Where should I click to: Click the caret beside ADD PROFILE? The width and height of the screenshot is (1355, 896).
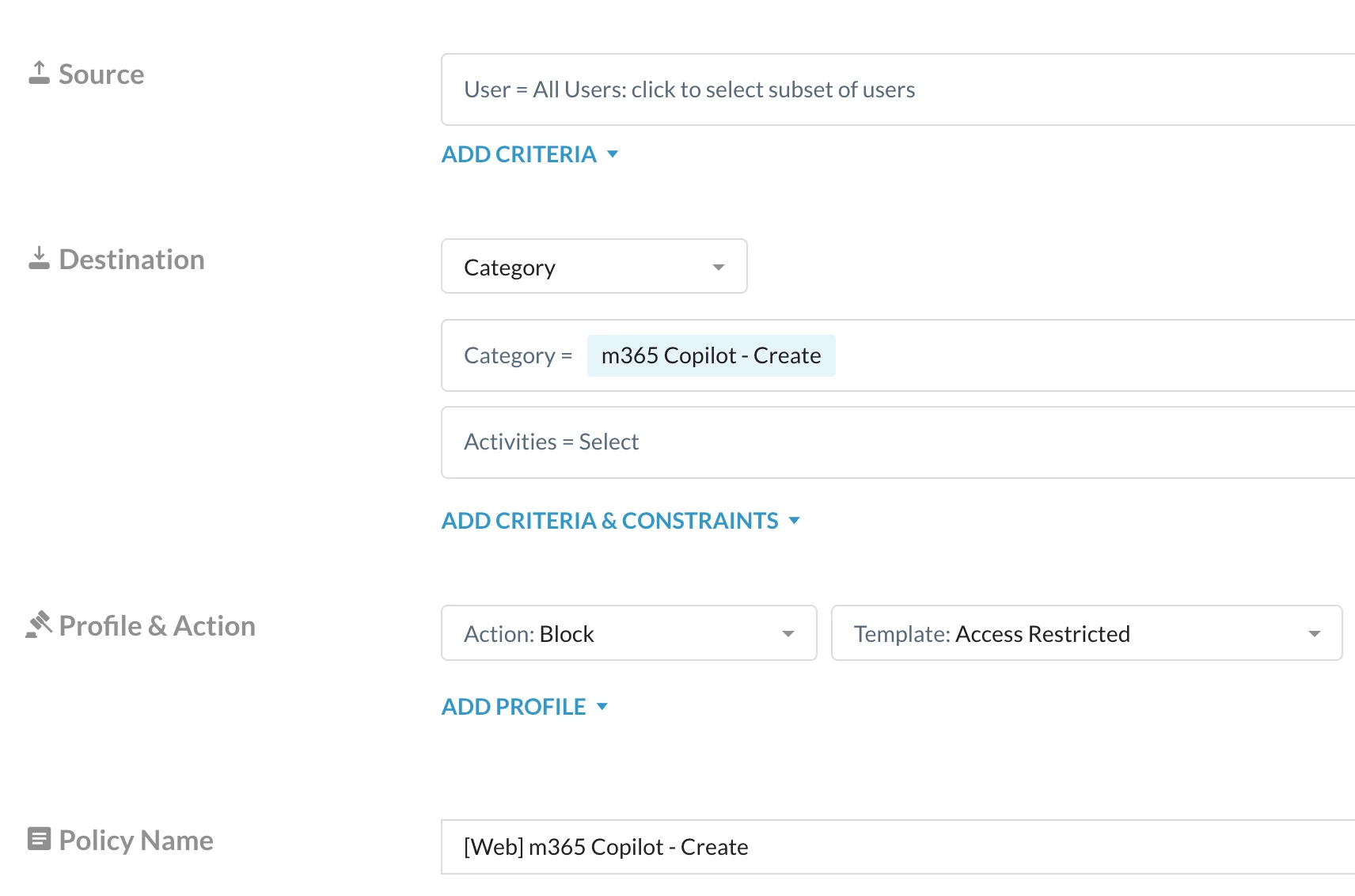602,707
